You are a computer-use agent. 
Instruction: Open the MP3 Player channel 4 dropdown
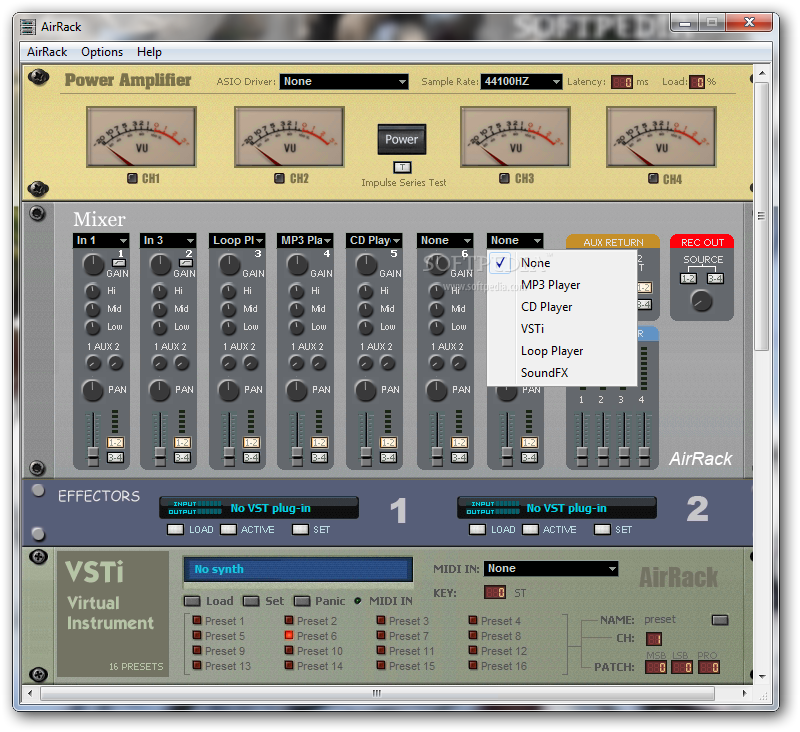tap(306, 240)
